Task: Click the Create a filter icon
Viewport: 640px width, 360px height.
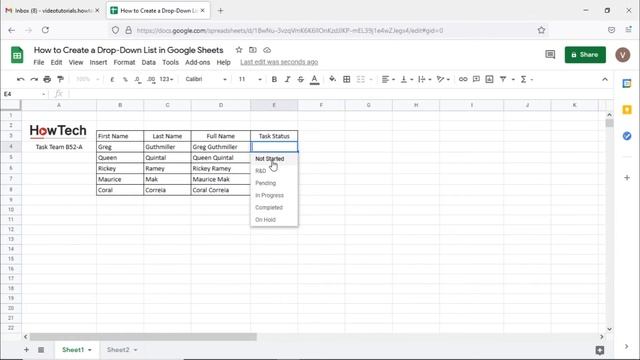Action: pyautogui.click(x=503, y=79)
